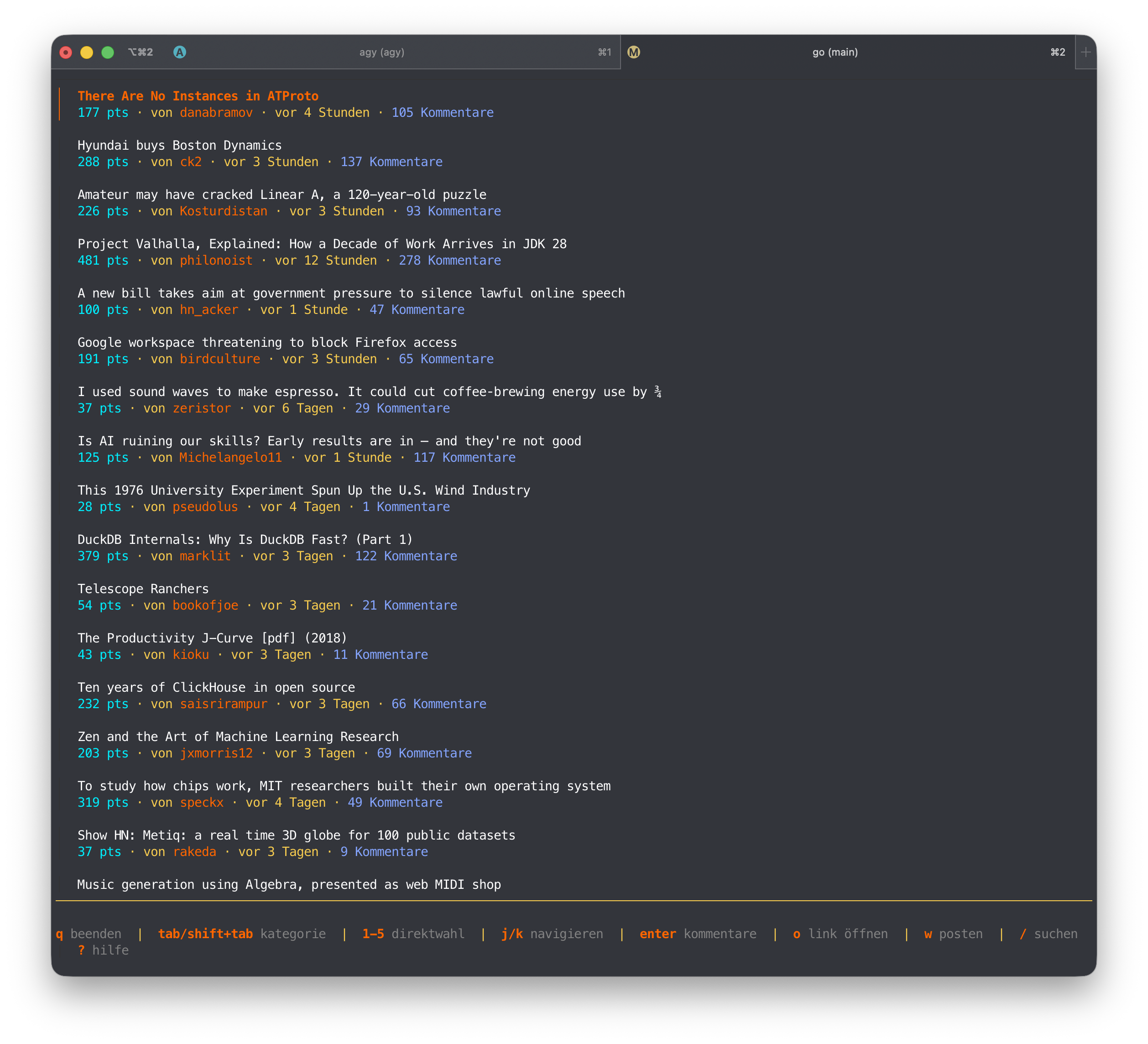The image size is (1148, 1044).
Task: Click / suchen hint
Action: pos(1049,934)
